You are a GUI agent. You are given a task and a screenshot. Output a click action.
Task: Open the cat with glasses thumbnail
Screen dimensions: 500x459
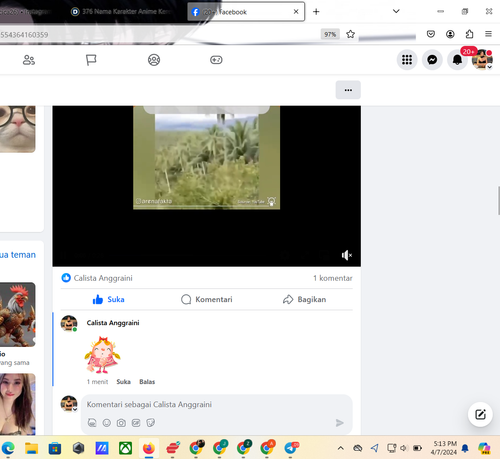pos(17,129)
